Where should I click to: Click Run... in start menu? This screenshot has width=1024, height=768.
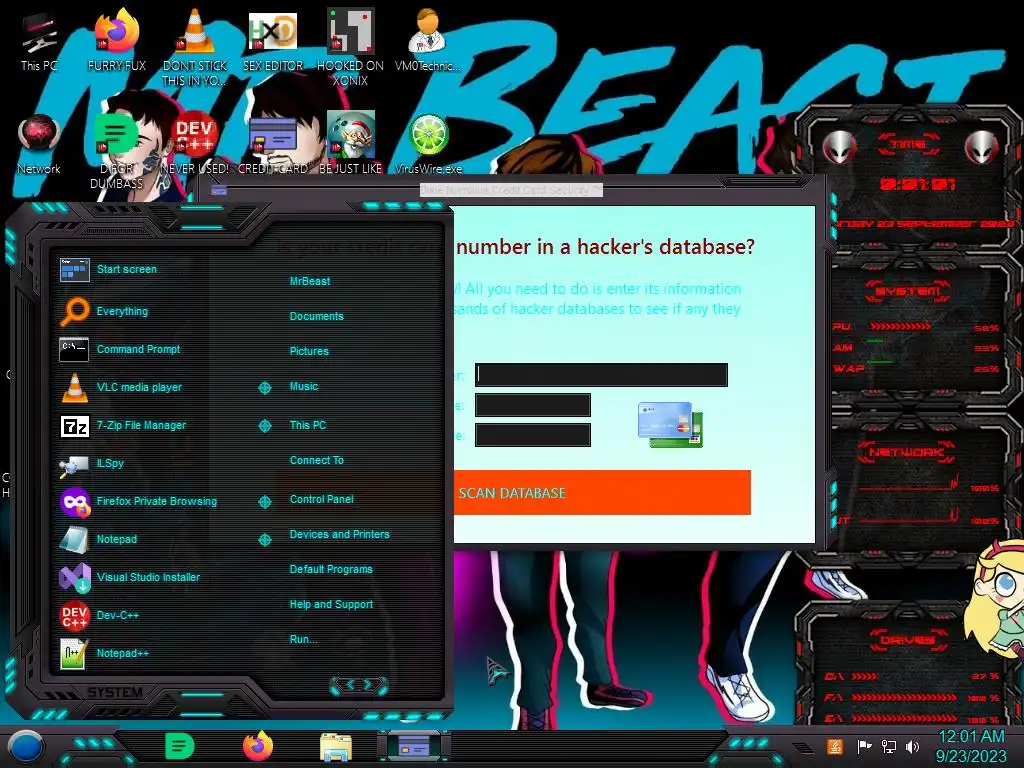point(303,639)
